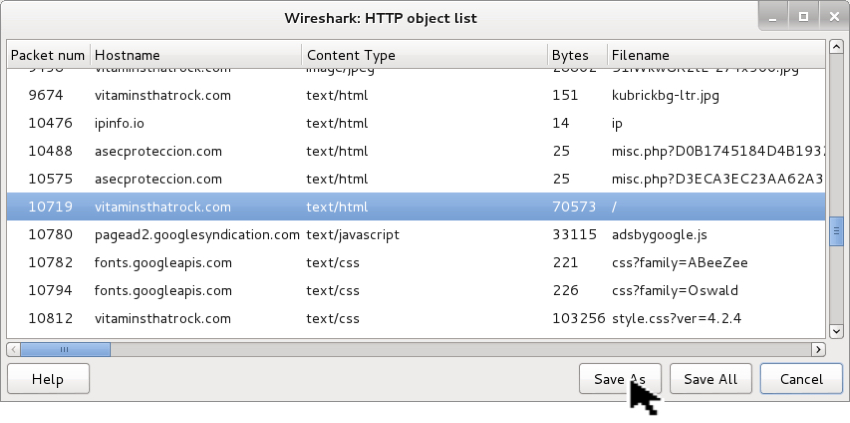
Task: Cancel the HTTP object list dialog
Action: 801,379
